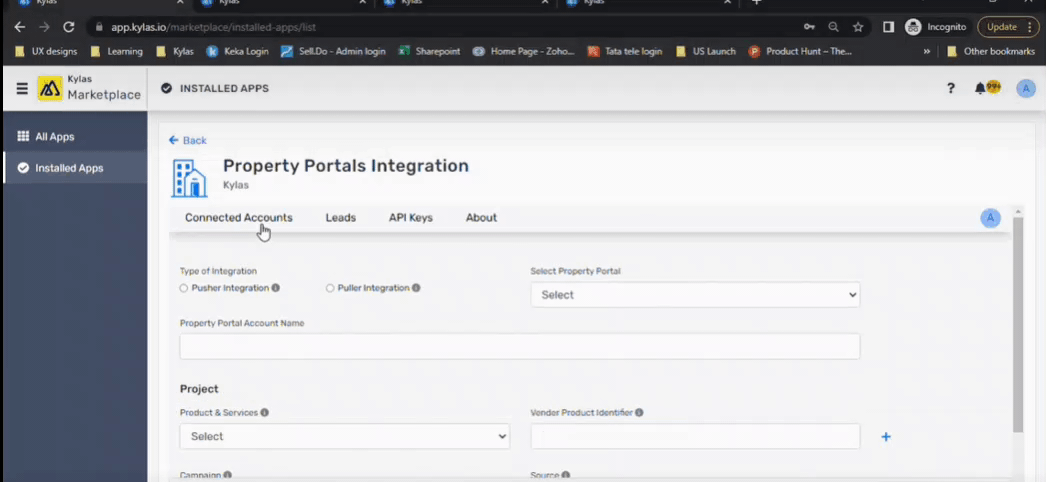1046x482 pixels.
Task: Click info icon beside Campaign label
Action: click(x=227, y=475)
